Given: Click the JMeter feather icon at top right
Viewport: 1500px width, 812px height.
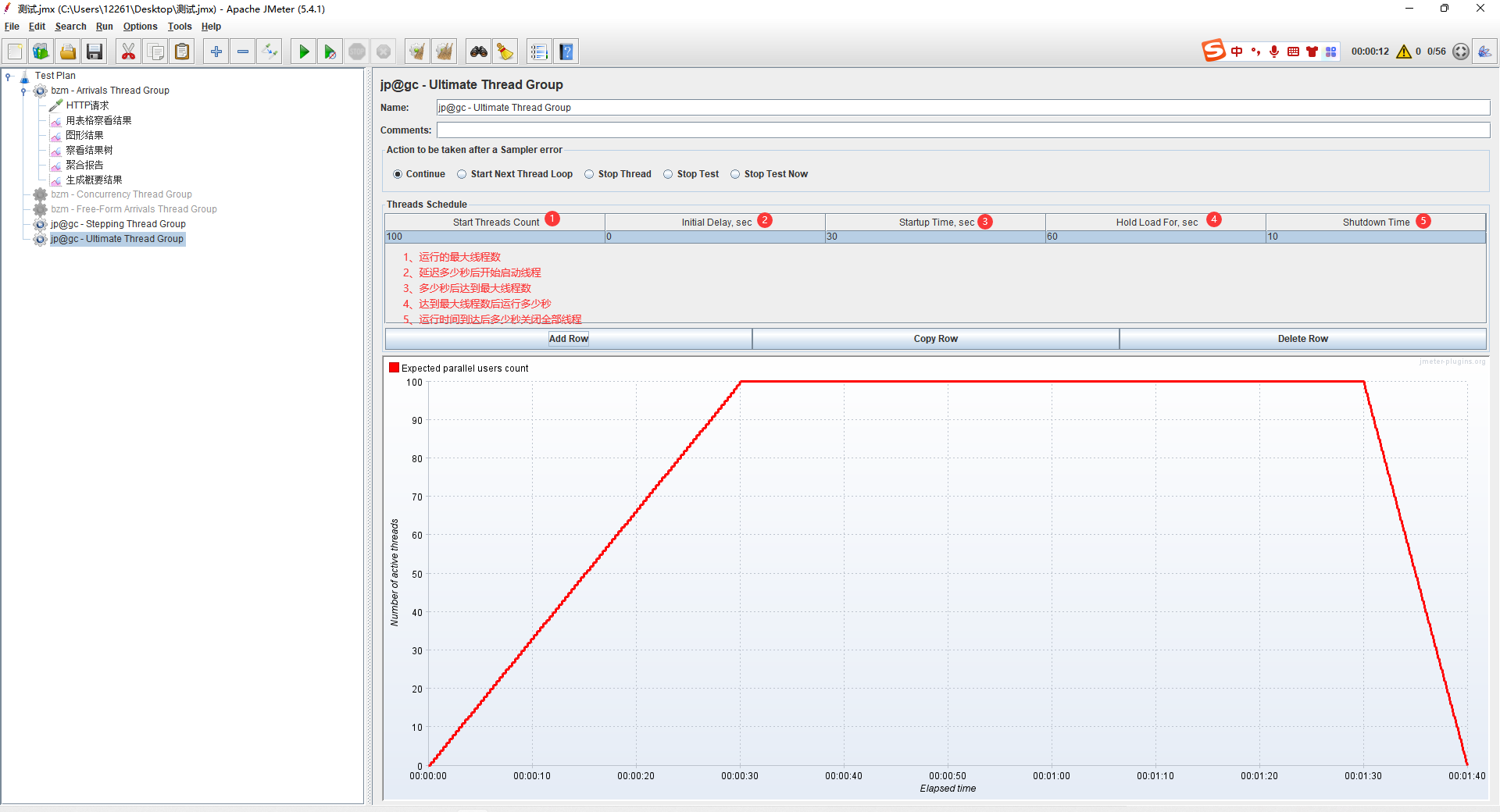Looking at the screenshot, I should click(x=1484, y=52).
